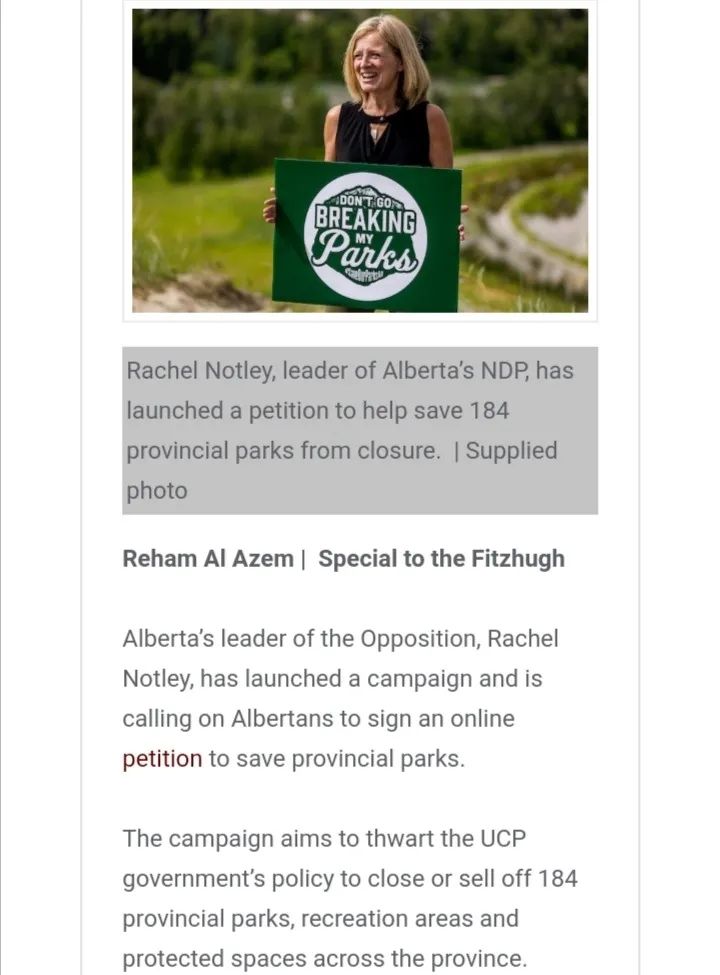Click the text protected spaces across the province
The width and height of the screenshot is (720, 975).
325,959
